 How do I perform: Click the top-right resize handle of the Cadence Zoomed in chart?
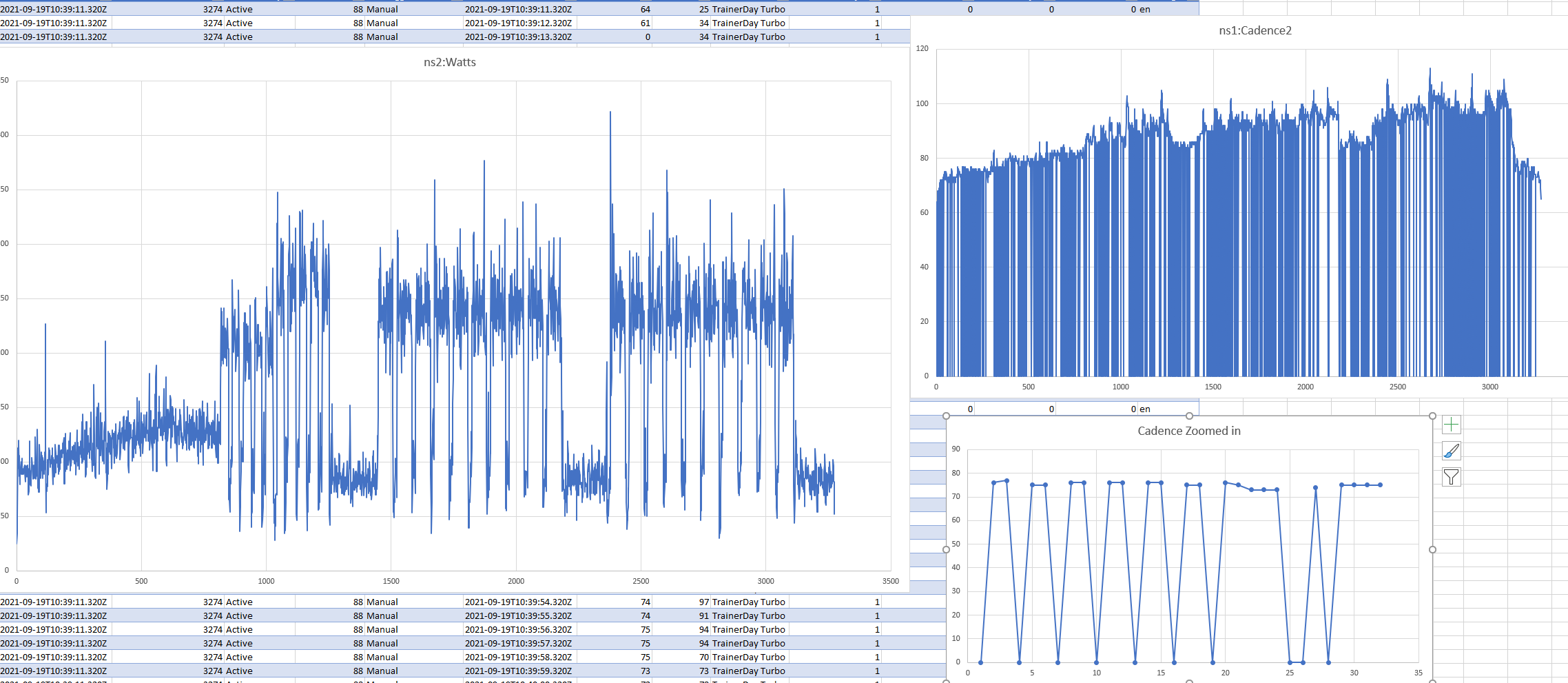(1432, 416)
